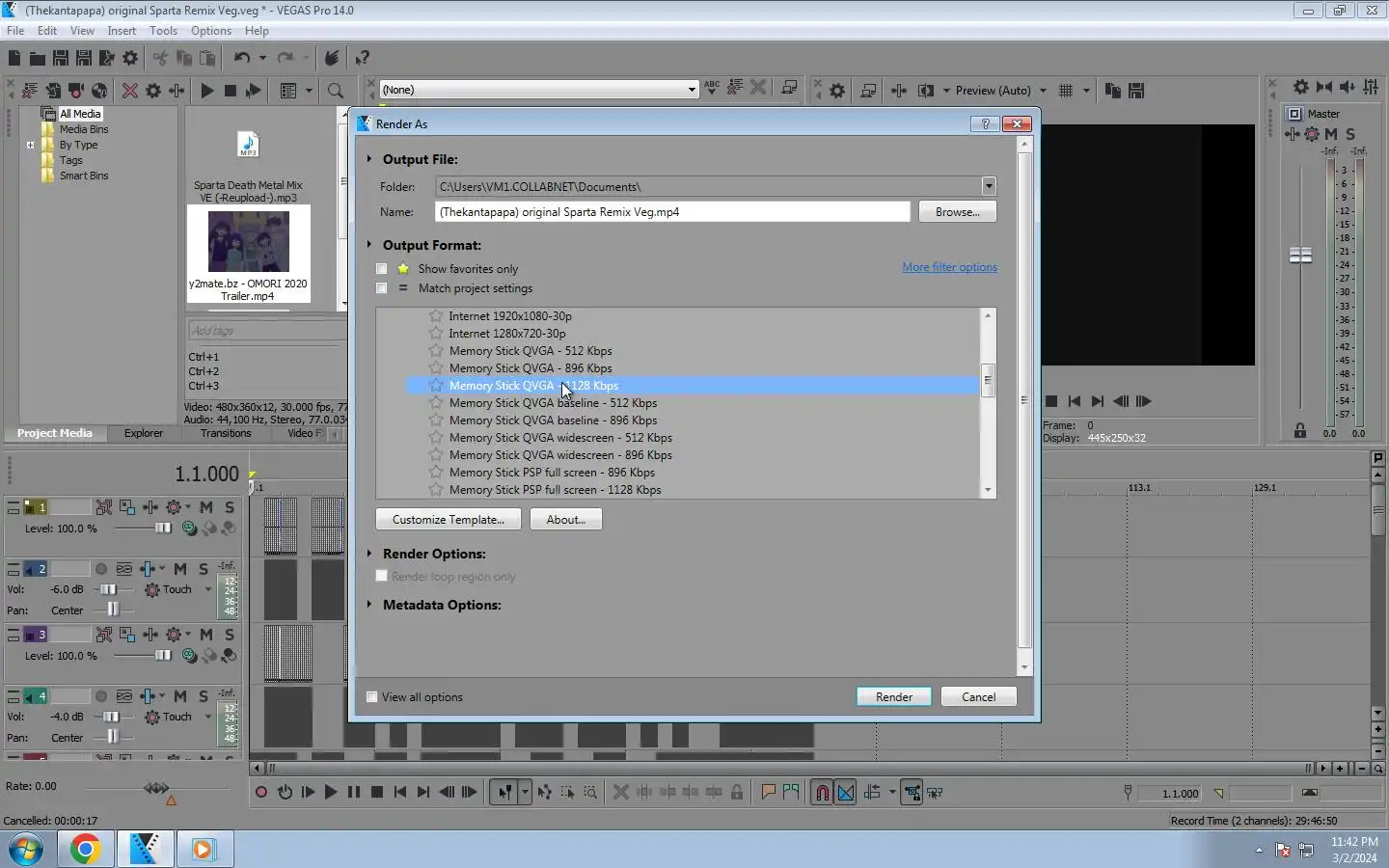Click the overlays grid icon in preview toolbar
This screenshot has width=1389, height=868.
(1066, 91)
